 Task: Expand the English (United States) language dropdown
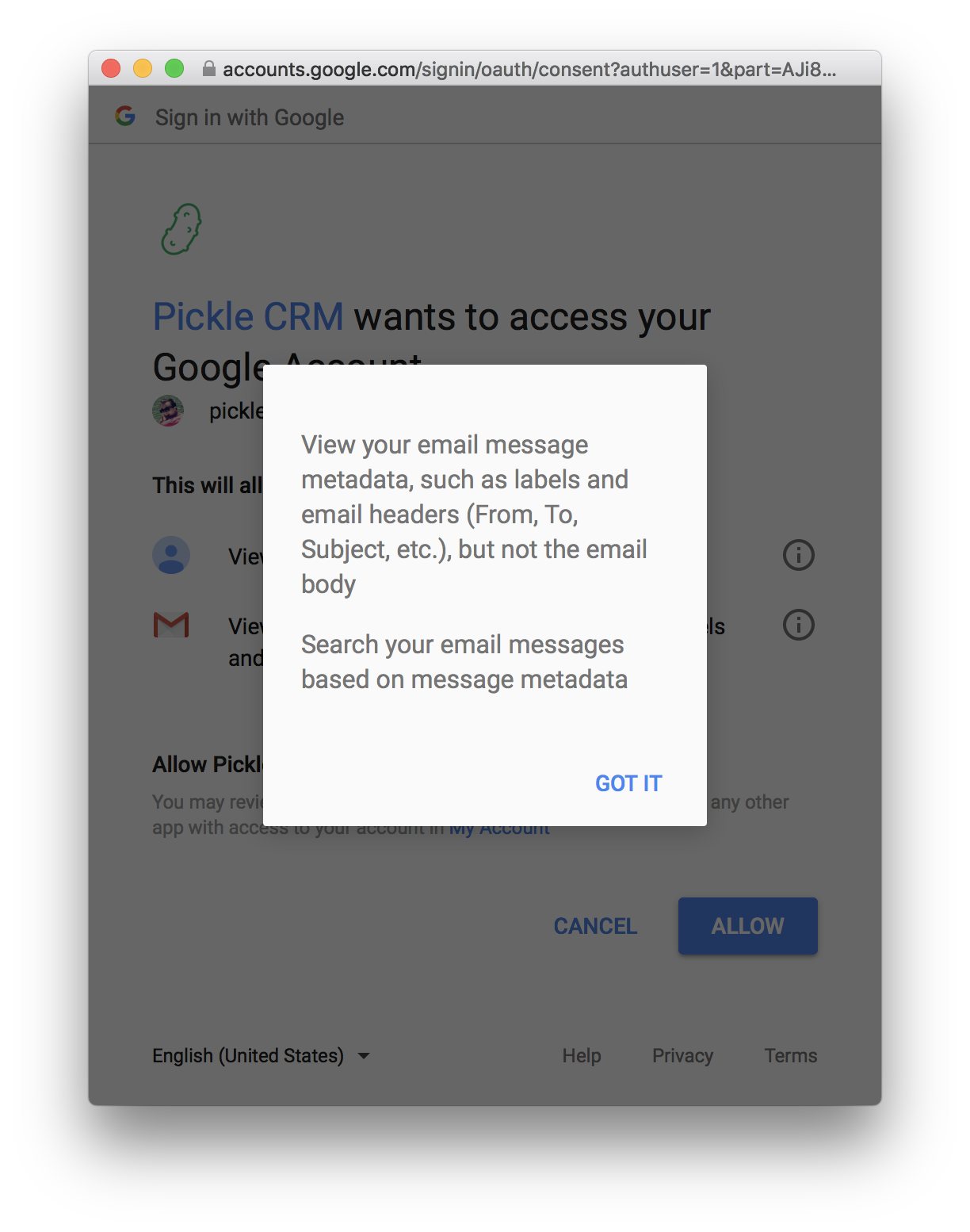pos(261,1056)
